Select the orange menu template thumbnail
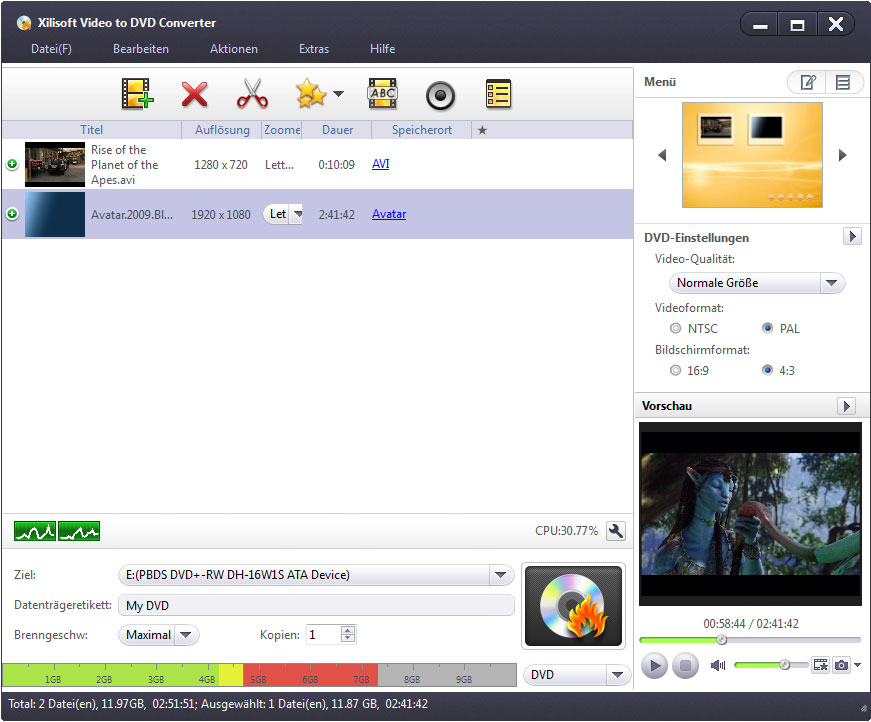 coord(752,155)
